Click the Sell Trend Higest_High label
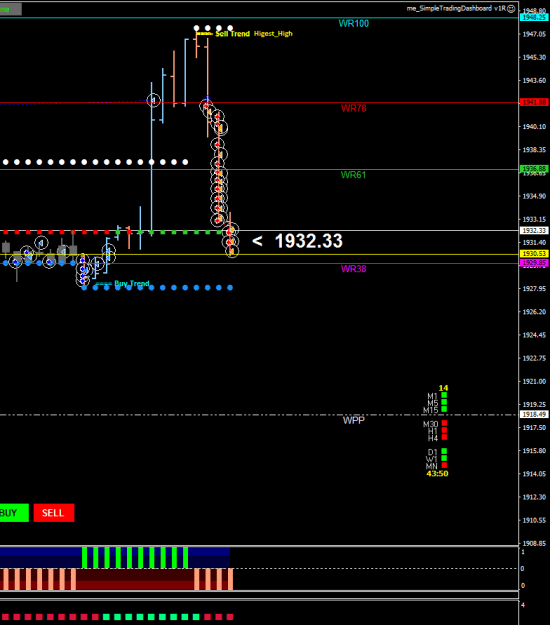 [254, 34]
